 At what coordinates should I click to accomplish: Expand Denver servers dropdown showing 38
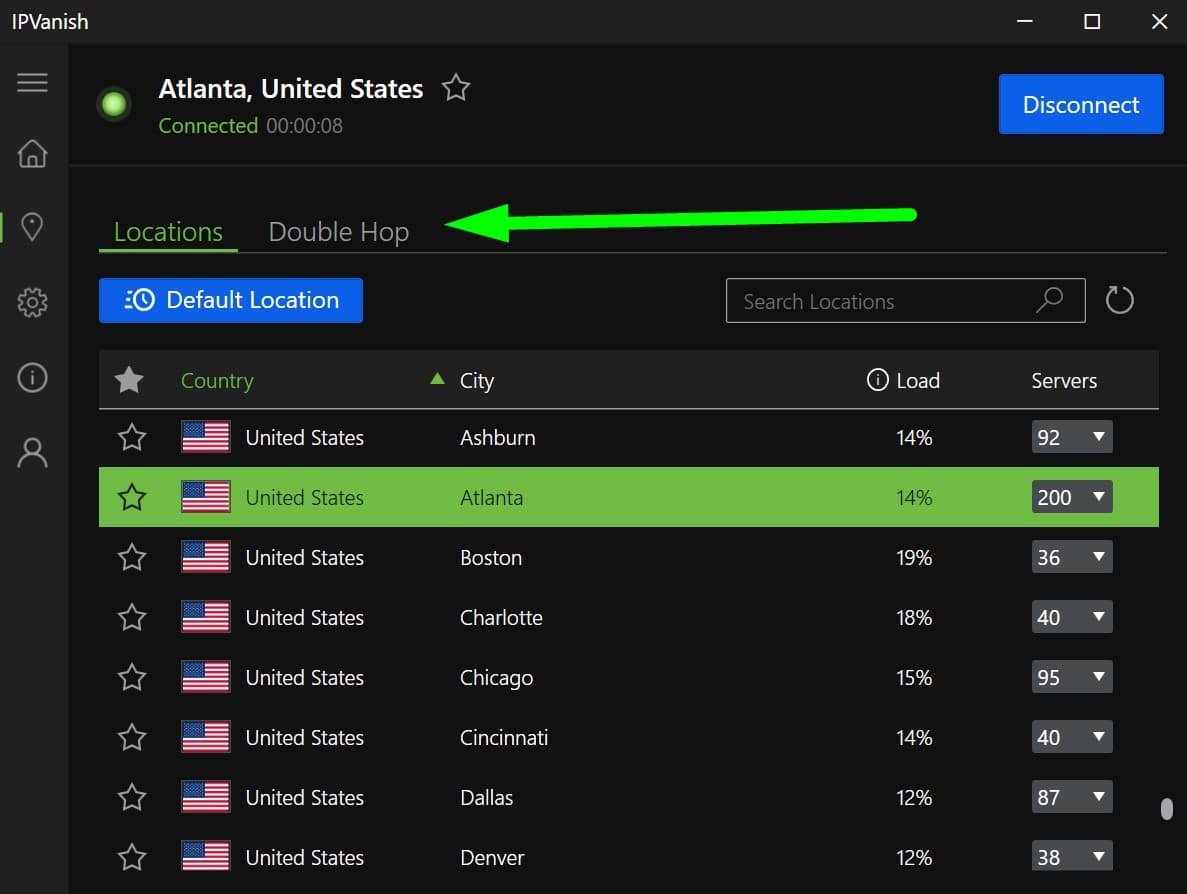coord(1072,857)
